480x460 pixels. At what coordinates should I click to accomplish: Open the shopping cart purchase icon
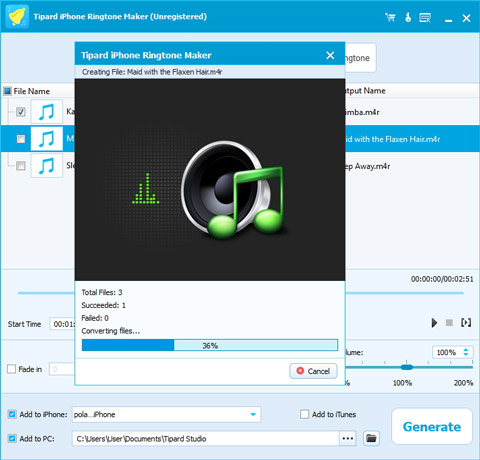click(390, 17)
